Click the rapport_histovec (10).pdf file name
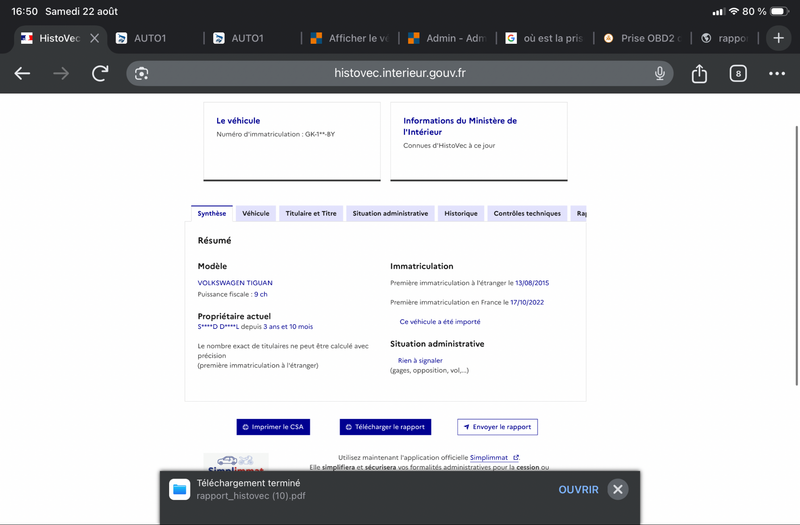The image size is (800, 525). (x=251, y=496)
